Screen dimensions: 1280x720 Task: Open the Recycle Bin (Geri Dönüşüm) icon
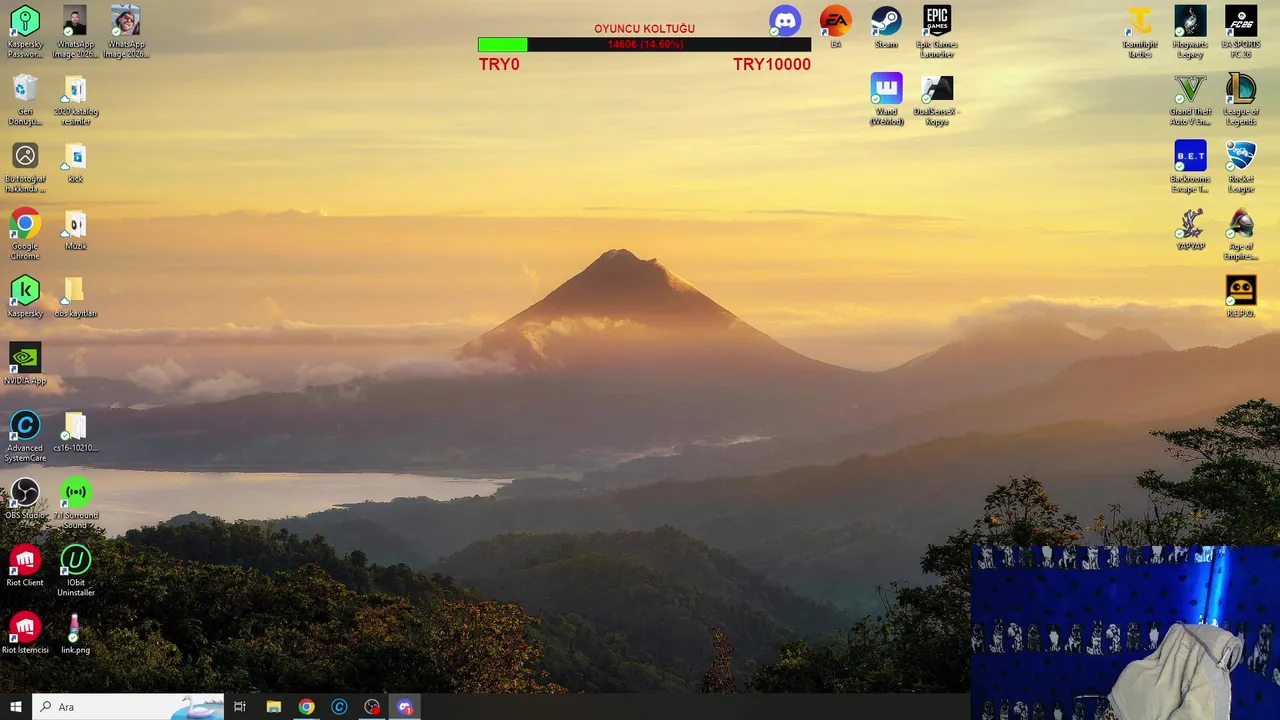25,100
